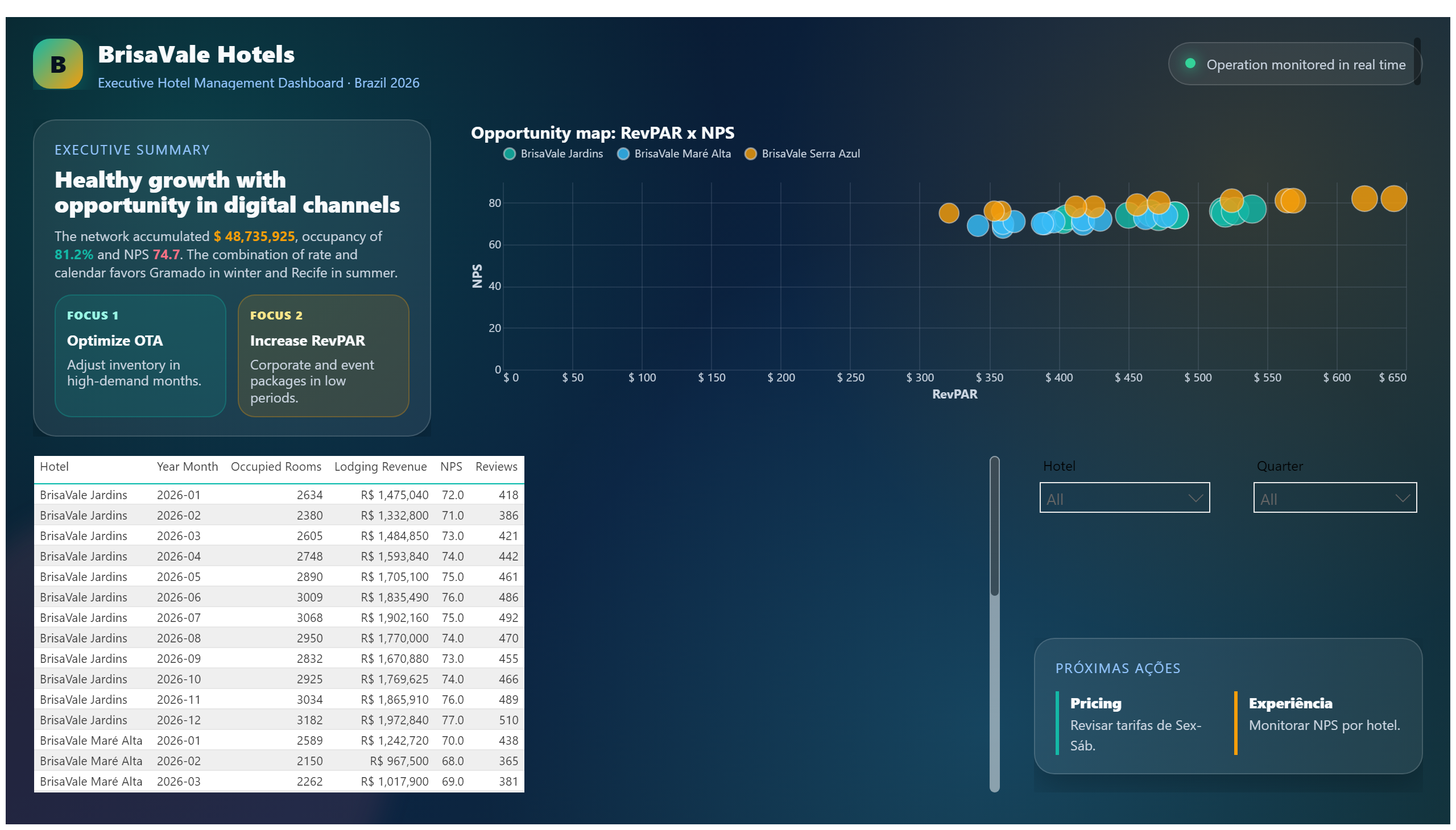Image resolution: width=1456 pixels, height=830 pixels.
Task: Sort table by Hotel column header
Action: point(54,467)
